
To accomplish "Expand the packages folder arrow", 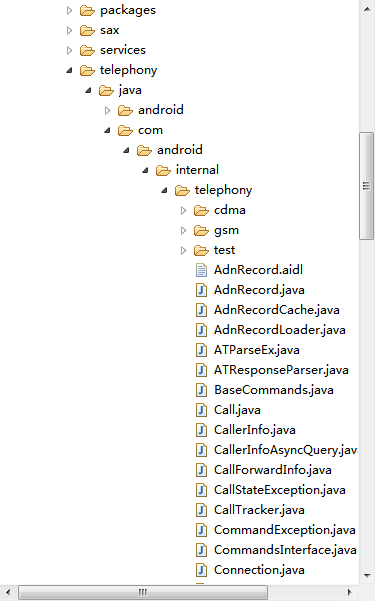I will tap(69, 10).
